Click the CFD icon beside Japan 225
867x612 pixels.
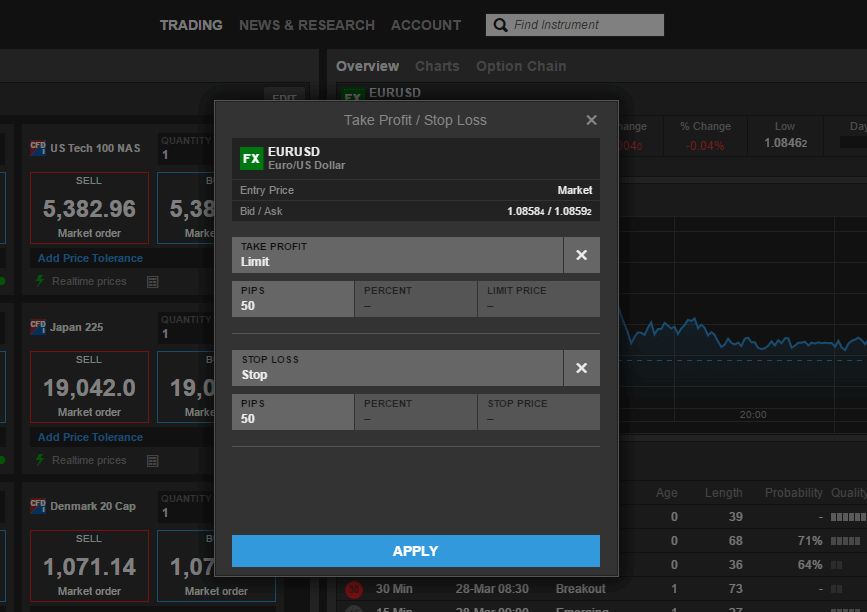(x=38, y=326)
